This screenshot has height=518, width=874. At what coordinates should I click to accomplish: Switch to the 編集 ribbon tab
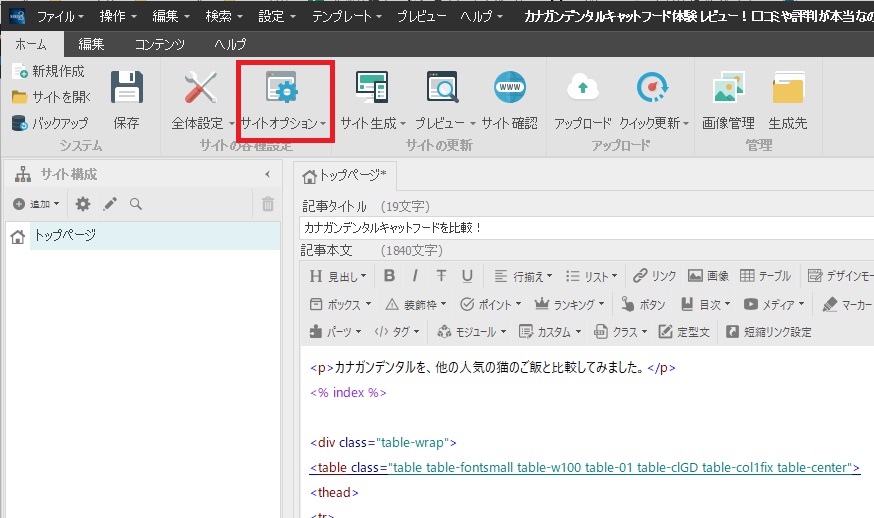tap(91, 44)
